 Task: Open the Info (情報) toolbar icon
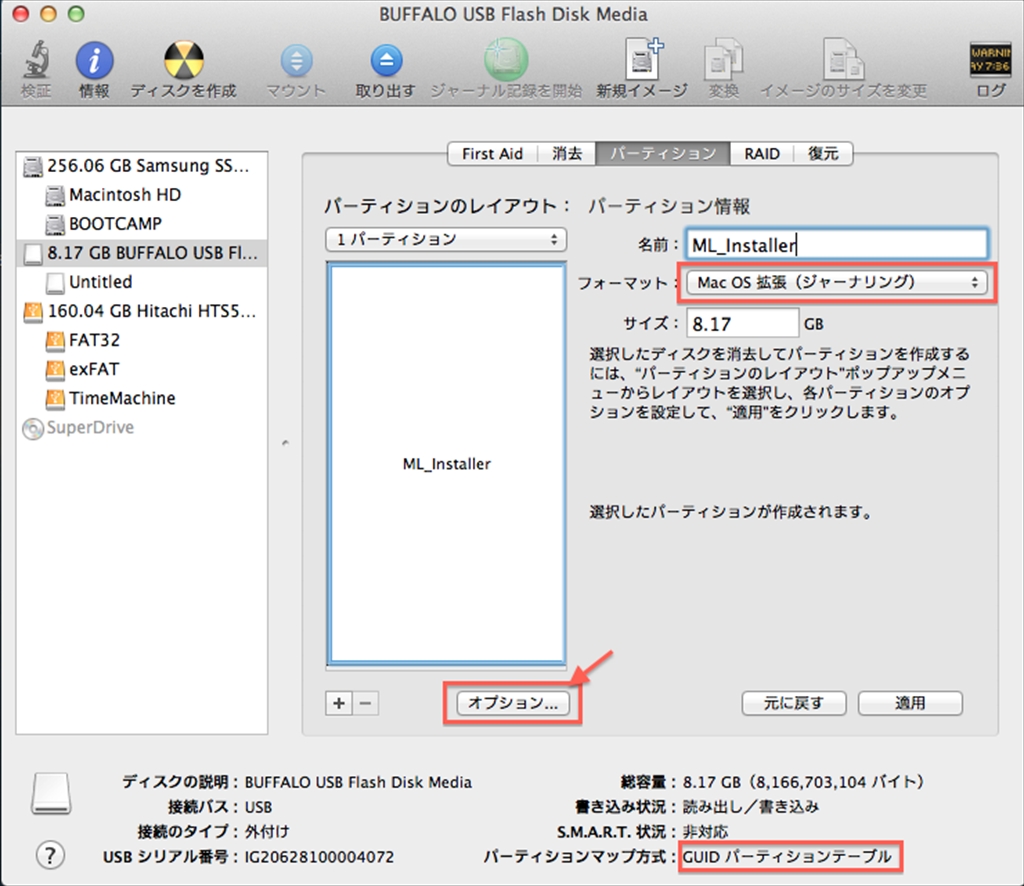[x=95, y=61]
